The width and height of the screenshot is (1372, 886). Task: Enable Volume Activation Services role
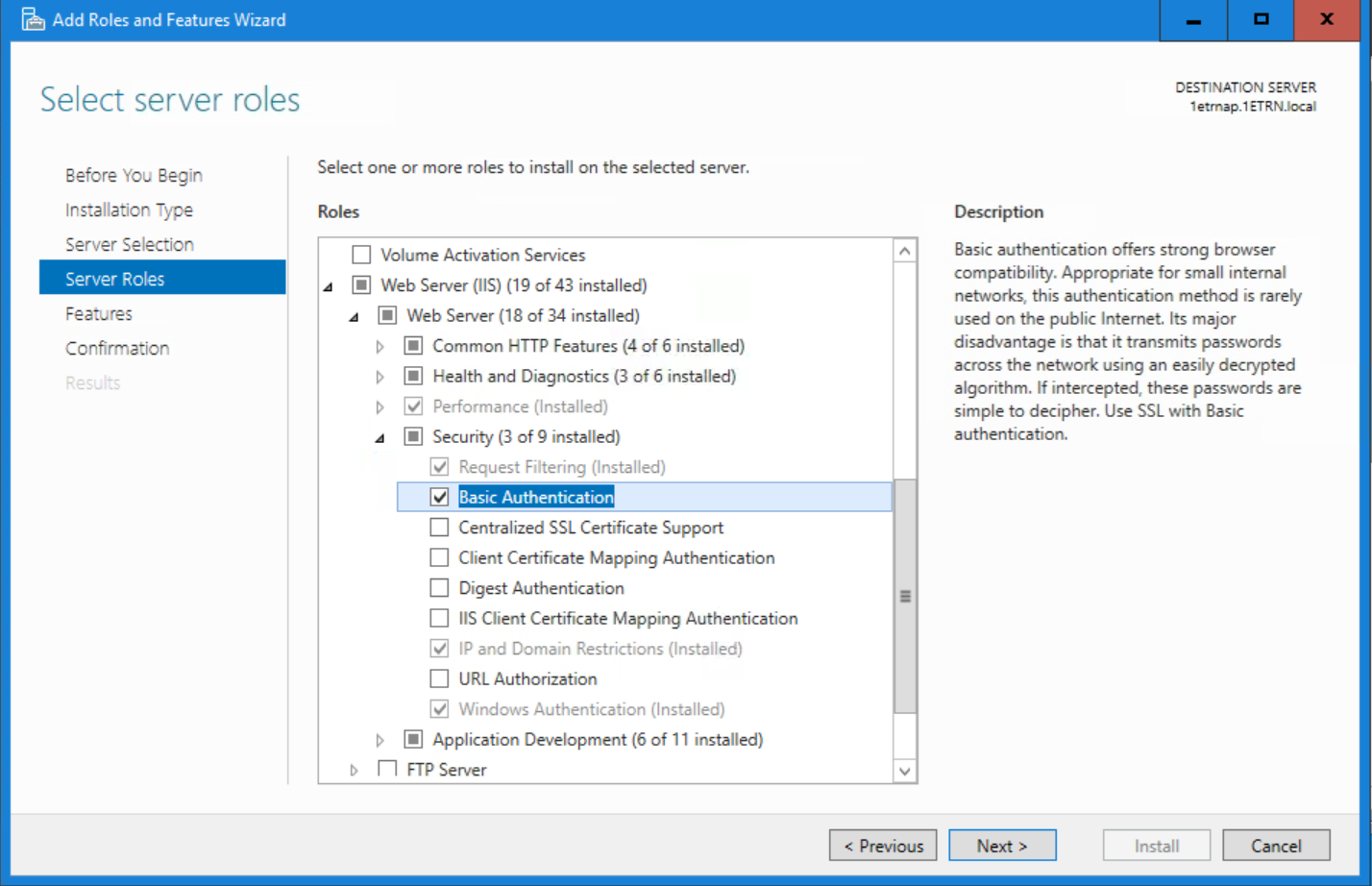click(x=361, y=255)
